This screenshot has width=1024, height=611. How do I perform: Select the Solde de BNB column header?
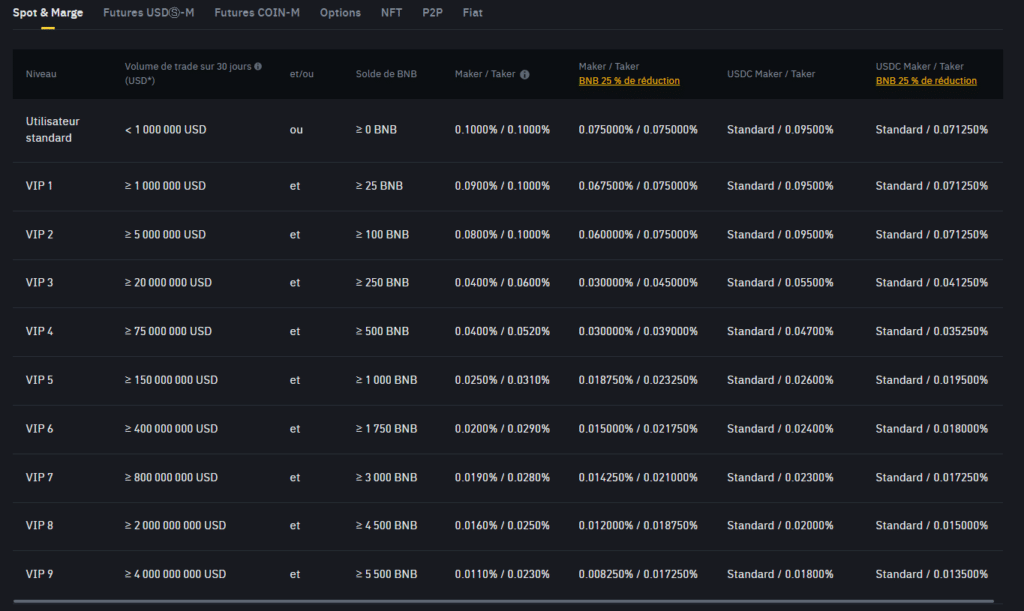(386, 74)
